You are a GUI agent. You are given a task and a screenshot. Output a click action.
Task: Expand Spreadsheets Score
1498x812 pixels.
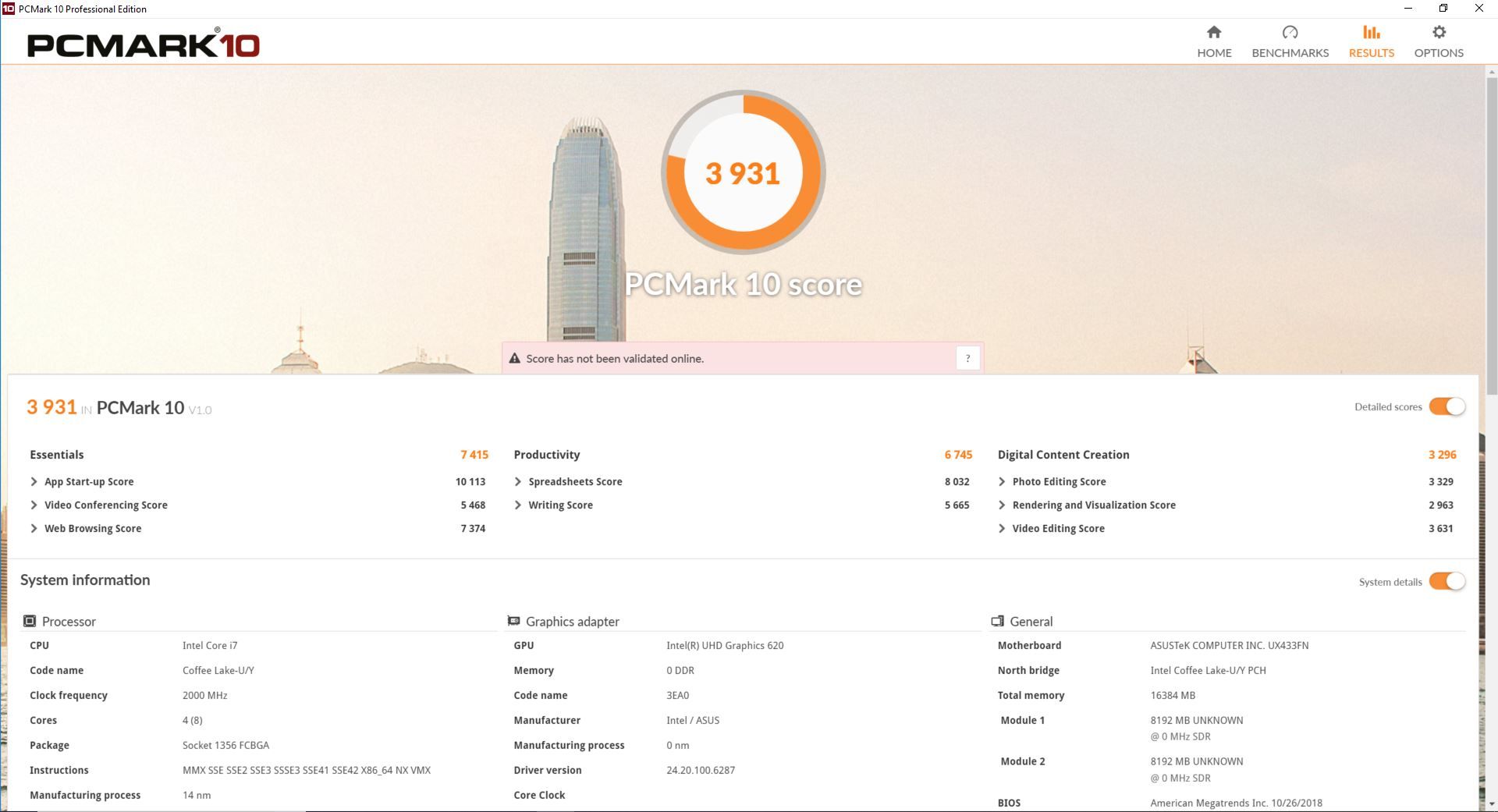pyautogui.click(x=518, y=481)
